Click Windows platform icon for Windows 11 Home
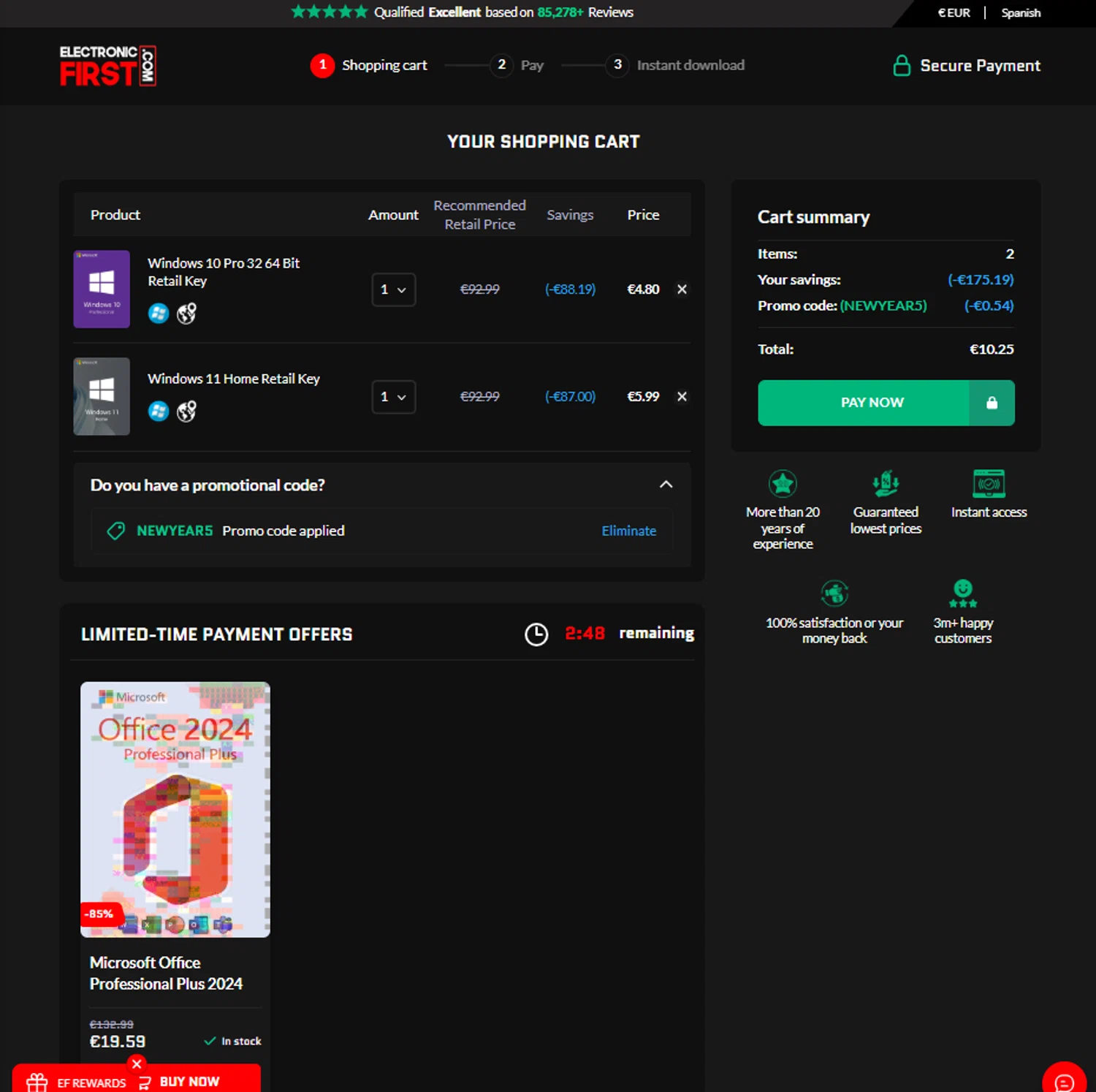The height and width of the screenshot is (1092, 1096). click(159, 412)
